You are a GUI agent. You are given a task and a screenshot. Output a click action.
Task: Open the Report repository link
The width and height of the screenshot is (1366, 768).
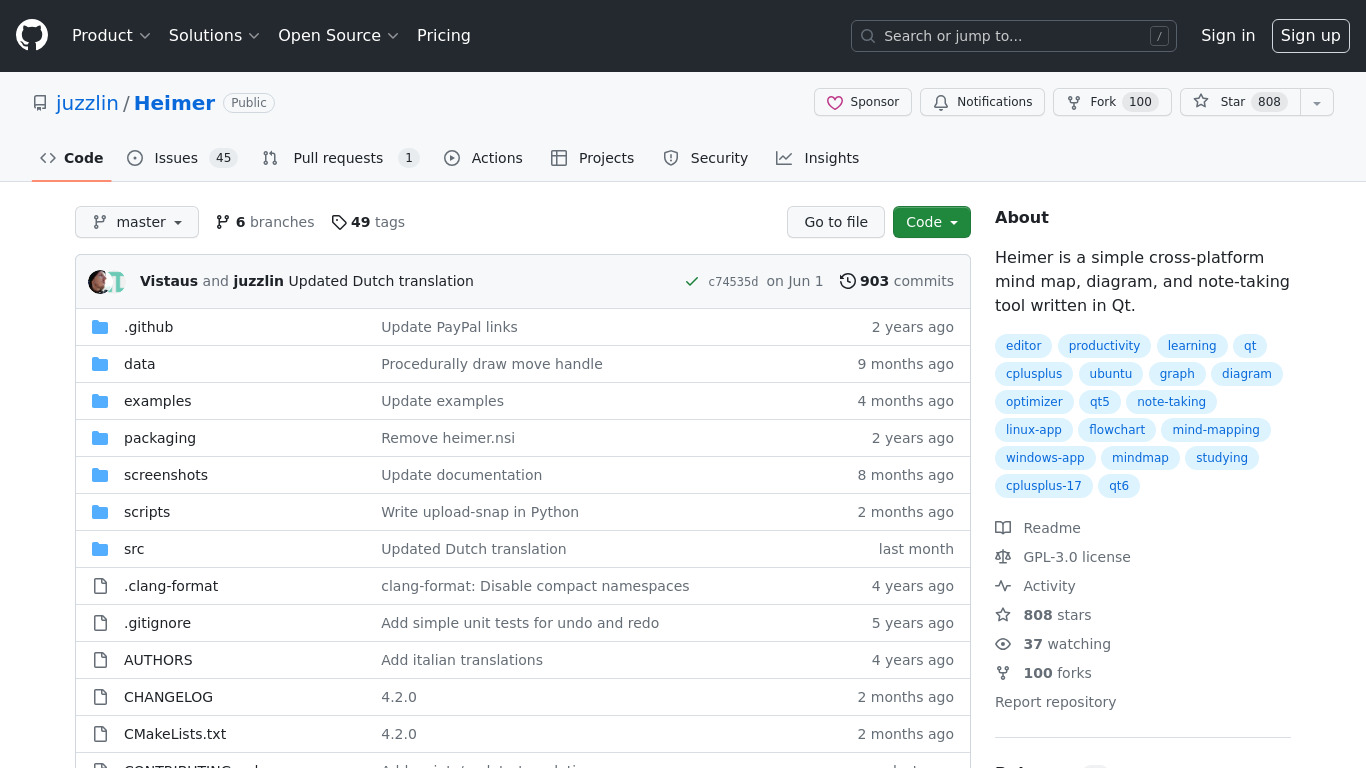coord(1055,702)
